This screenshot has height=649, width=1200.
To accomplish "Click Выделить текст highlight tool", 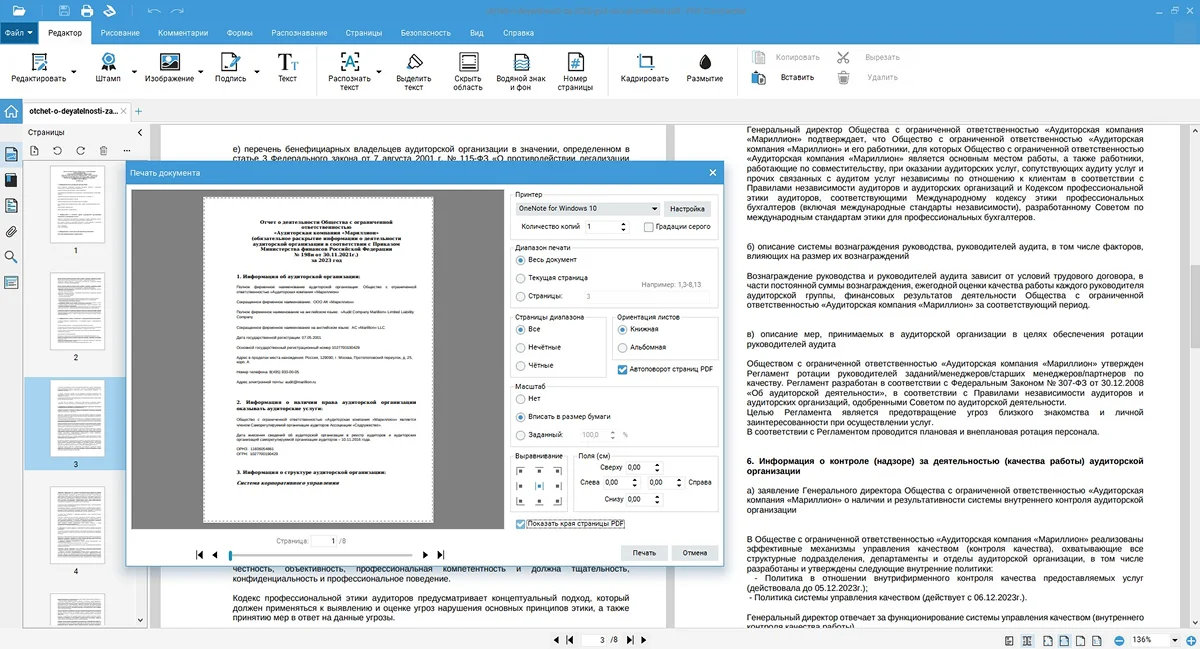I will click(413, 71).
